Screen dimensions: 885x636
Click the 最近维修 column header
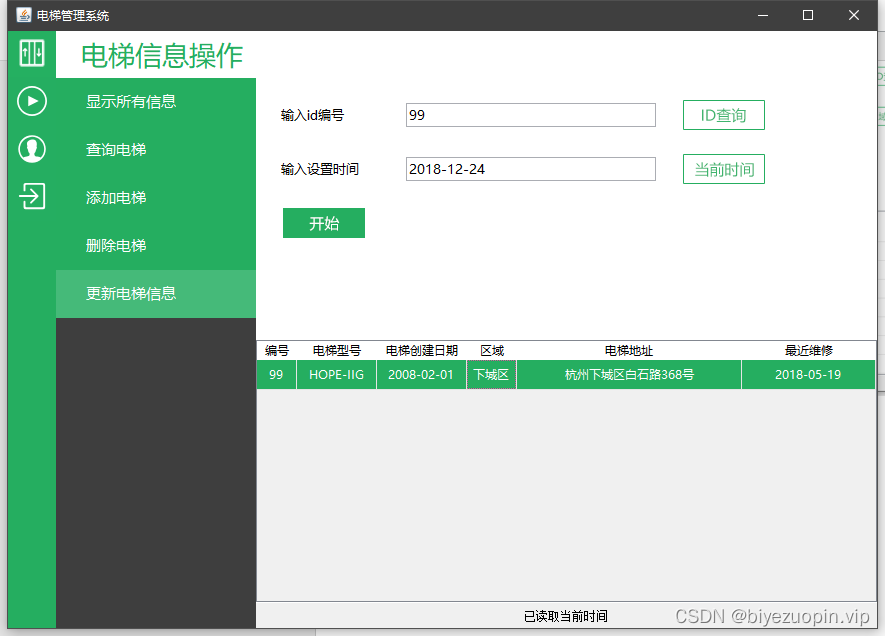808,350
